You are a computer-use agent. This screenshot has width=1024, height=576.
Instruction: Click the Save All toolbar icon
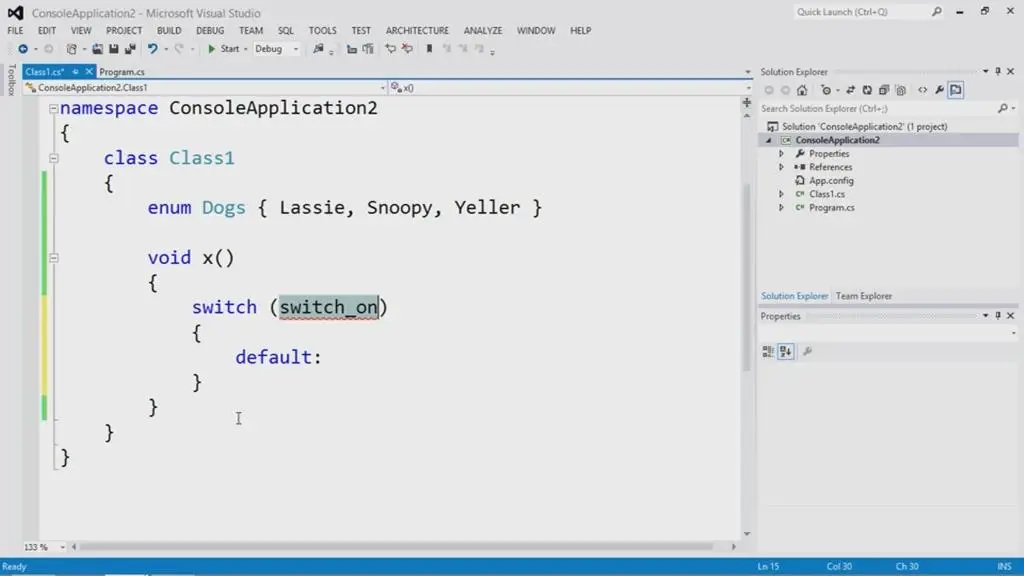[130, 49]
